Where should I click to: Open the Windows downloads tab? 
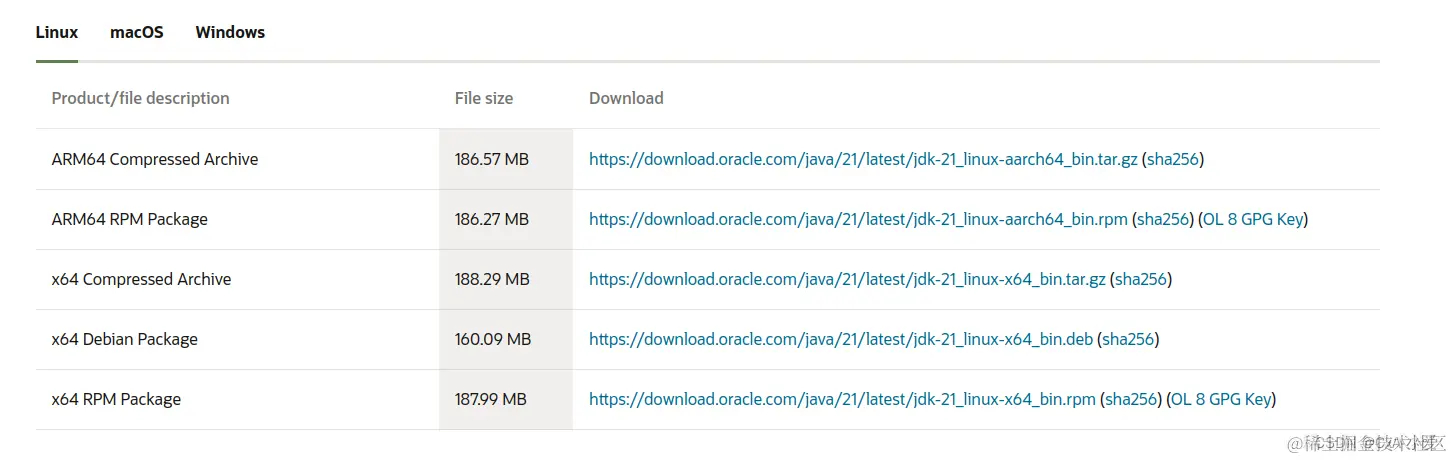click(x=230, y=32)
